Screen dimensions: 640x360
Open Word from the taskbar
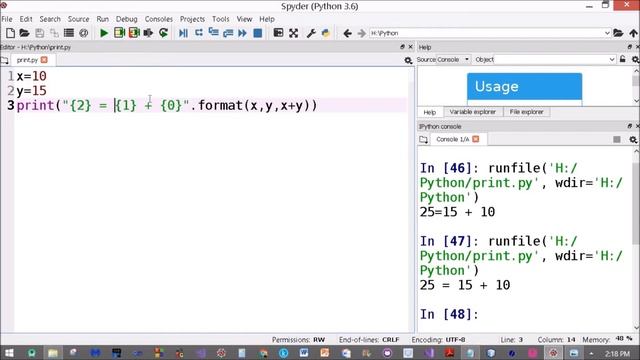pos(304,353)
